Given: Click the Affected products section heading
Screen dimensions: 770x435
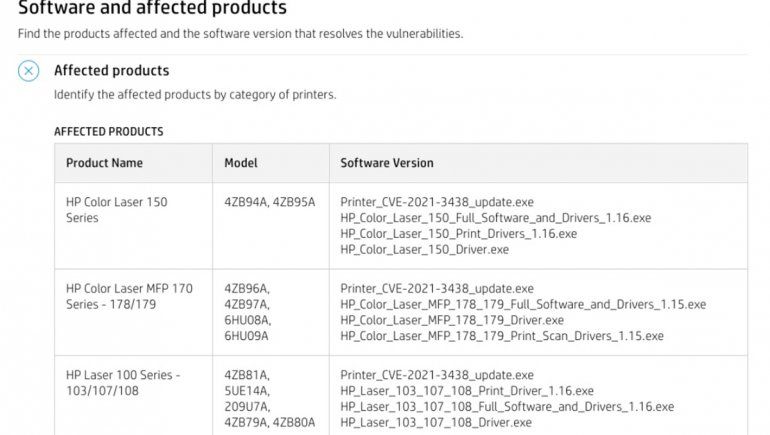Looking at the screenshot, I should pos(111,71).
